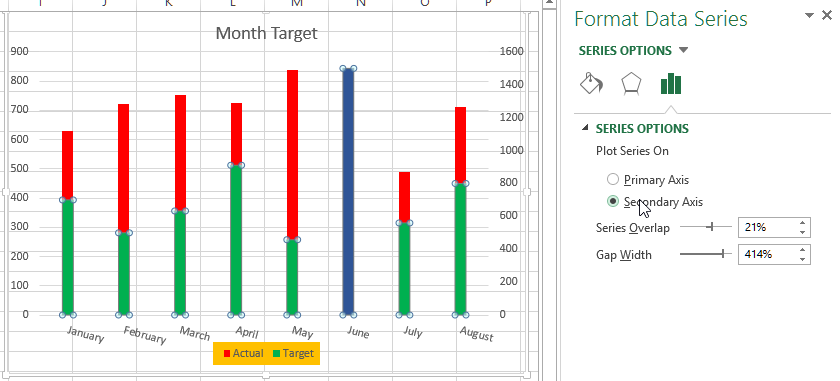Click the green August Target bar
Image resolution: width=840 pixels, height=381 pixels.
coord(460,249)
